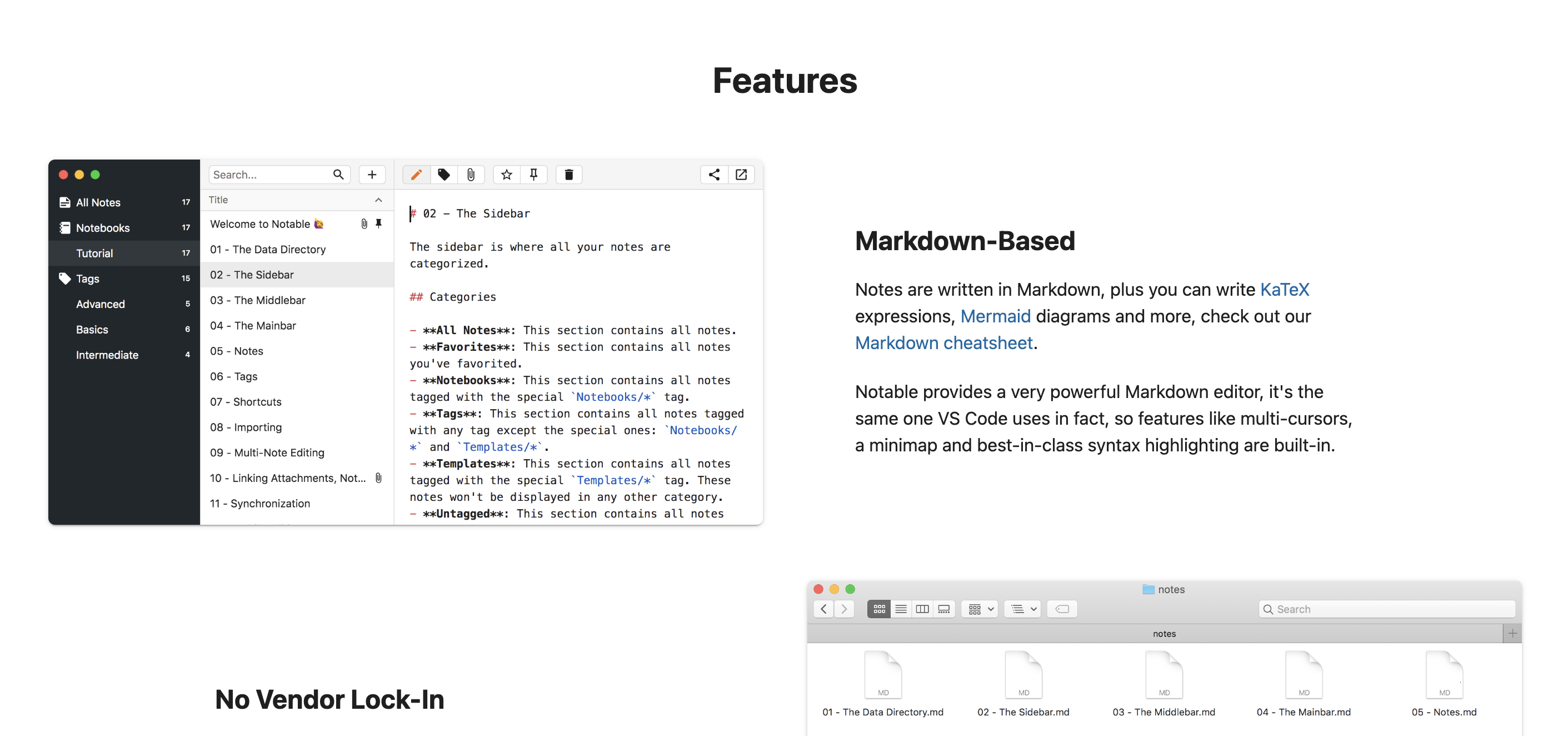Open the tags editor icon next to the pencil
The height and width of the screenshot is (736, 1568).
tap(444, 175)
